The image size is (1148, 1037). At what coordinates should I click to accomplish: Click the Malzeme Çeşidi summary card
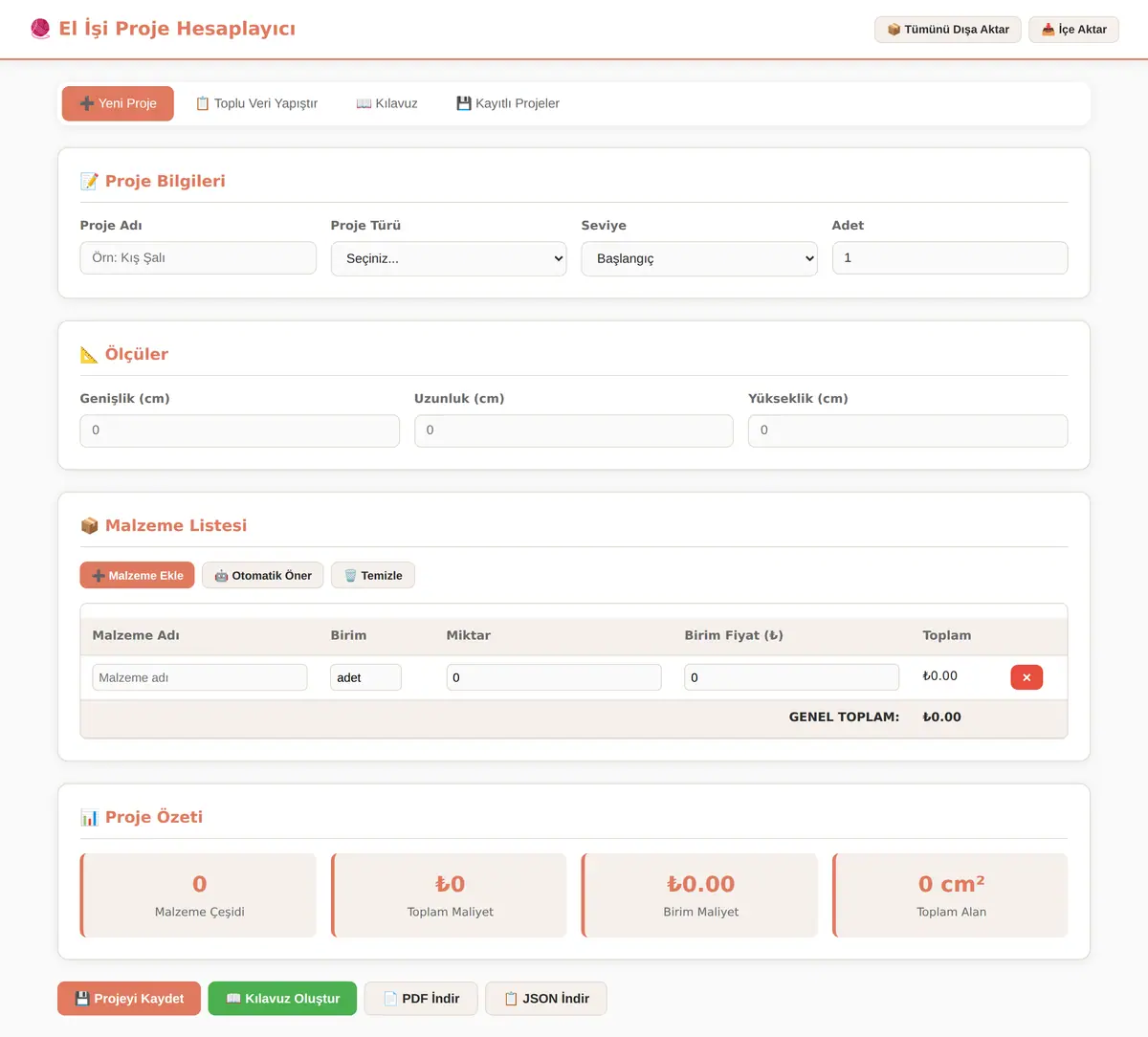(x=198, y=895)
